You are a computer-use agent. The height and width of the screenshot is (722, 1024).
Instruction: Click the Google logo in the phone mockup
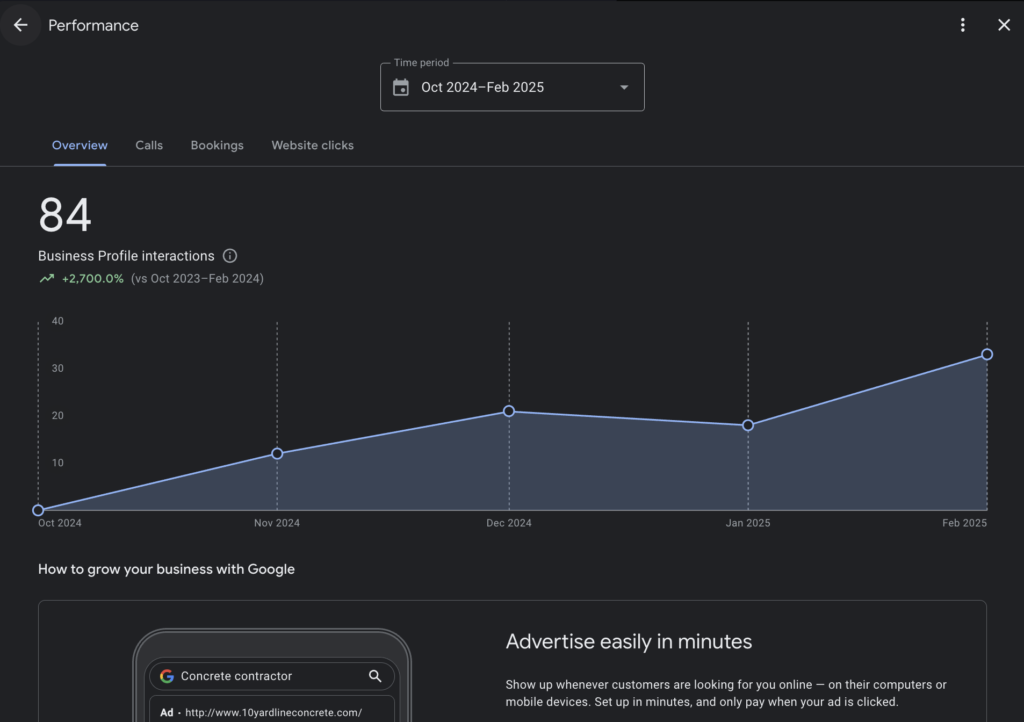pos(167,676)
